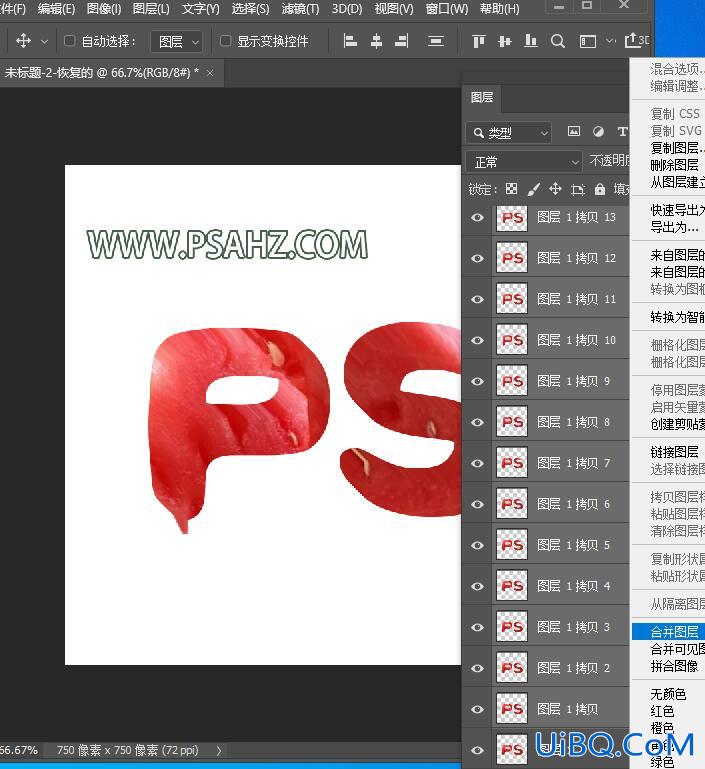Open the workspace layout icon

587,41
